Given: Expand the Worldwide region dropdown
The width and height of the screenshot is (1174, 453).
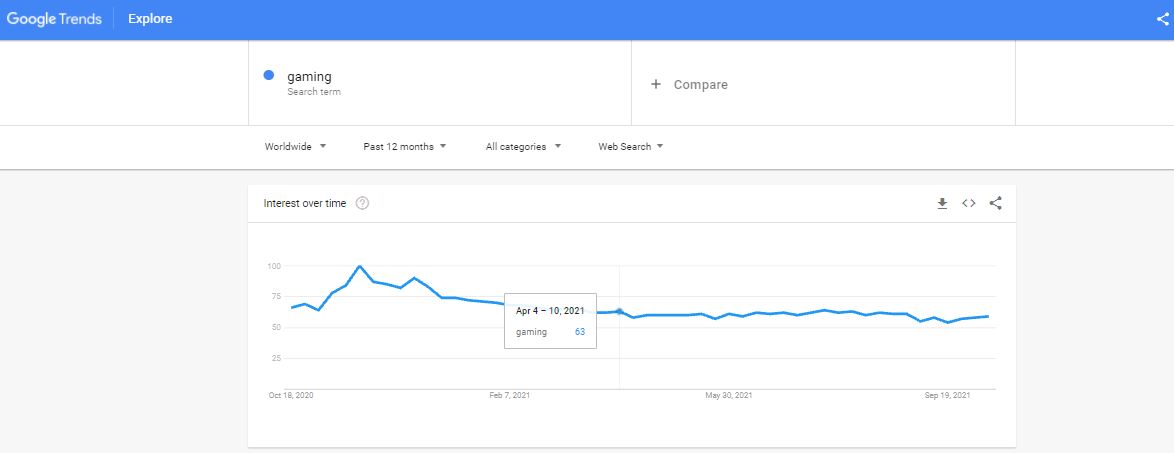Looking at the screenshot, I should (296, 147).
